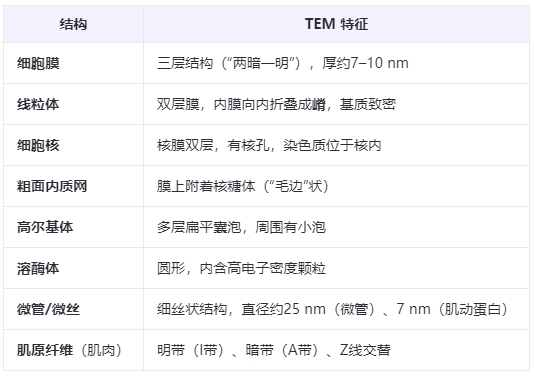The width and height of the screenshot is (534, 377).
Task: Click the 7 nm（肌动蛋白）text
Action: 452,309
